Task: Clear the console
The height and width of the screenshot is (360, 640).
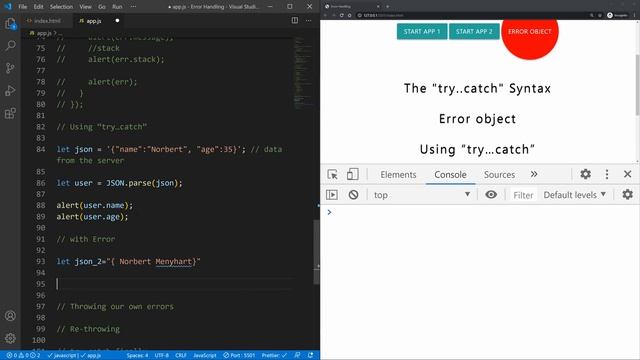Action: 353,195
